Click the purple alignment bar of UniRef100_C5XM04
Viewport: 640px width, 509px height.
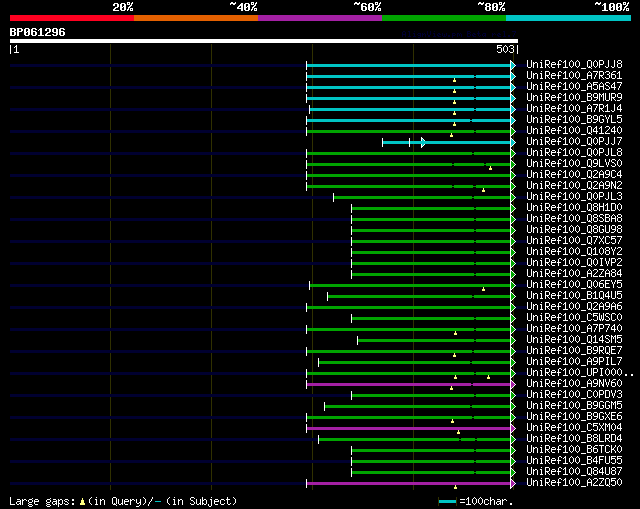click(x=409, y=429)
